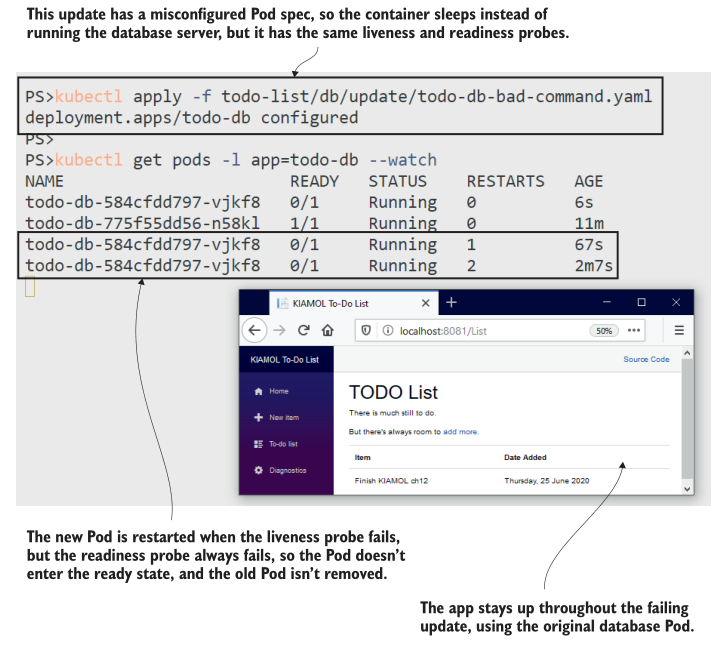Reset the 50% zoom level badge
Screen dimensions: 721x645
(x=604, y=330)
